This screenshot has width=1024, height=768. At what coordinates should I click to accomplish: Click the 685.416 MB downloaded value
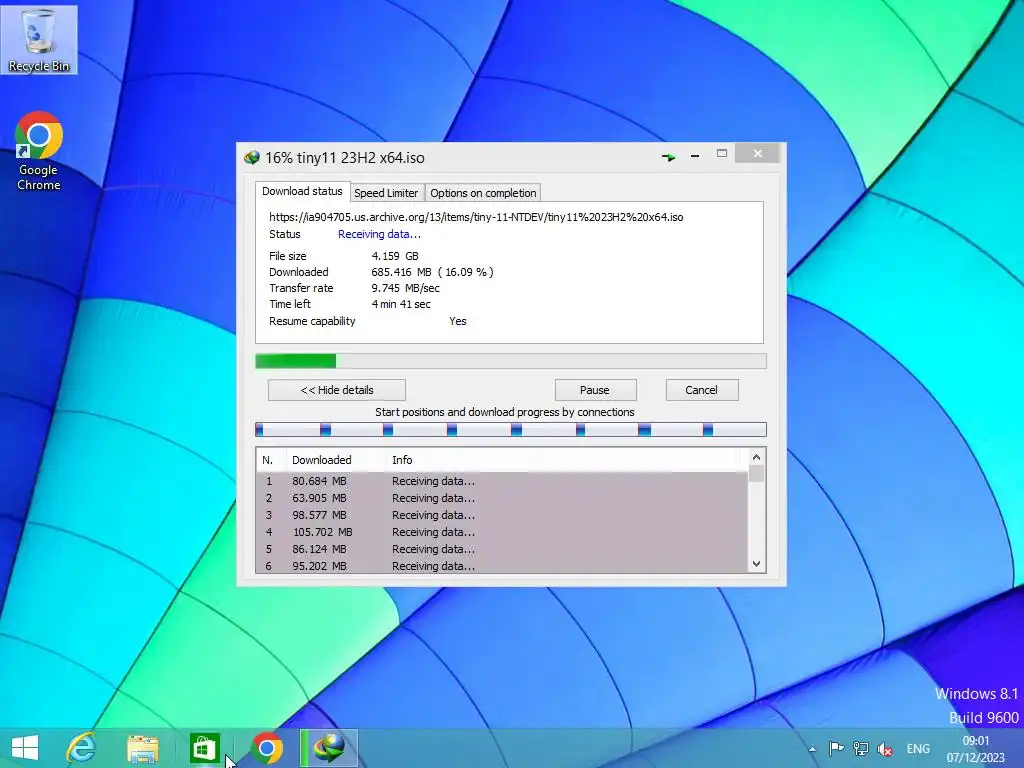tap(402, 272)
